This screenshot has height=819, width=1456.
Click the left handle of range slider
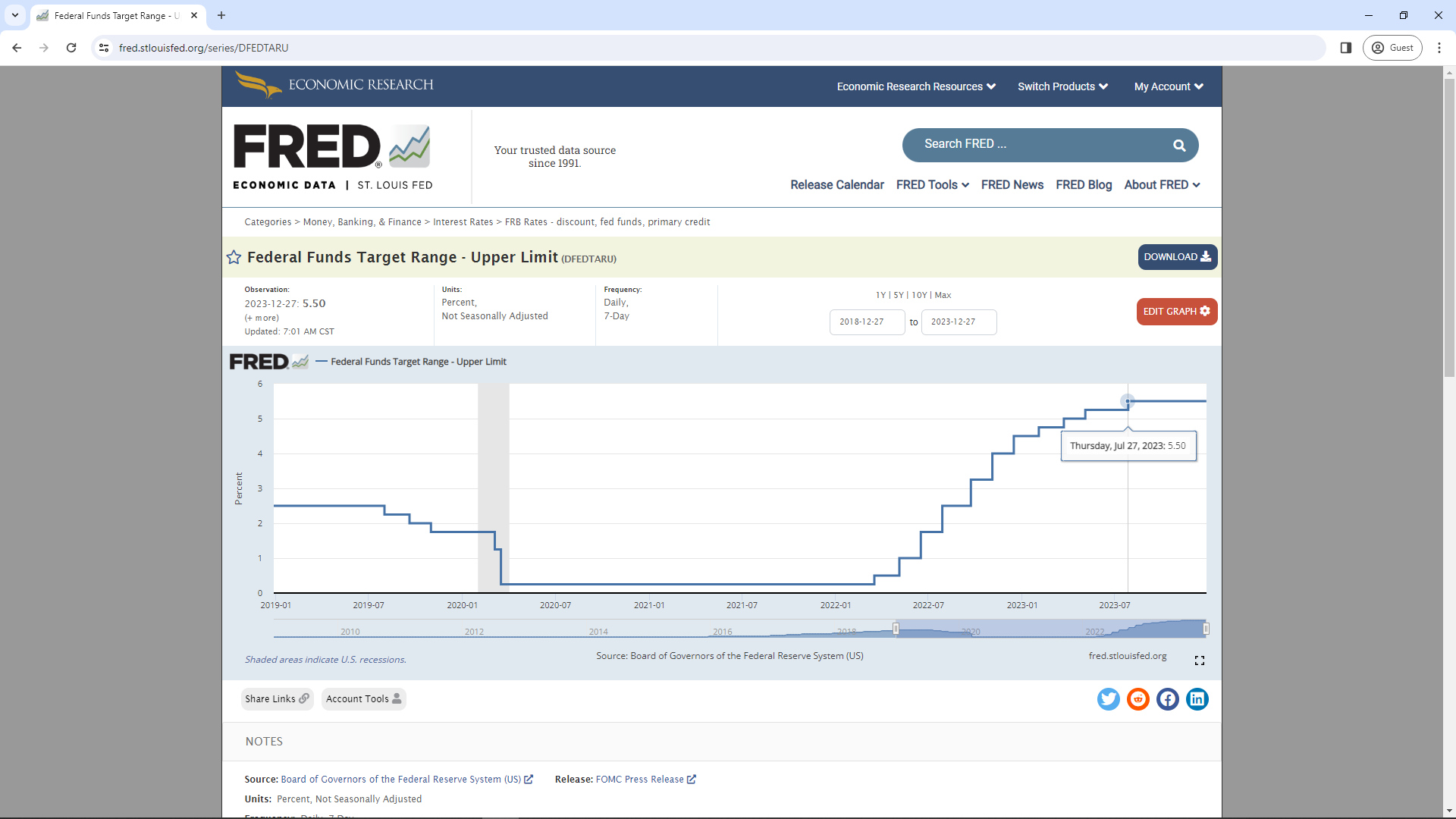coord(896,629)
